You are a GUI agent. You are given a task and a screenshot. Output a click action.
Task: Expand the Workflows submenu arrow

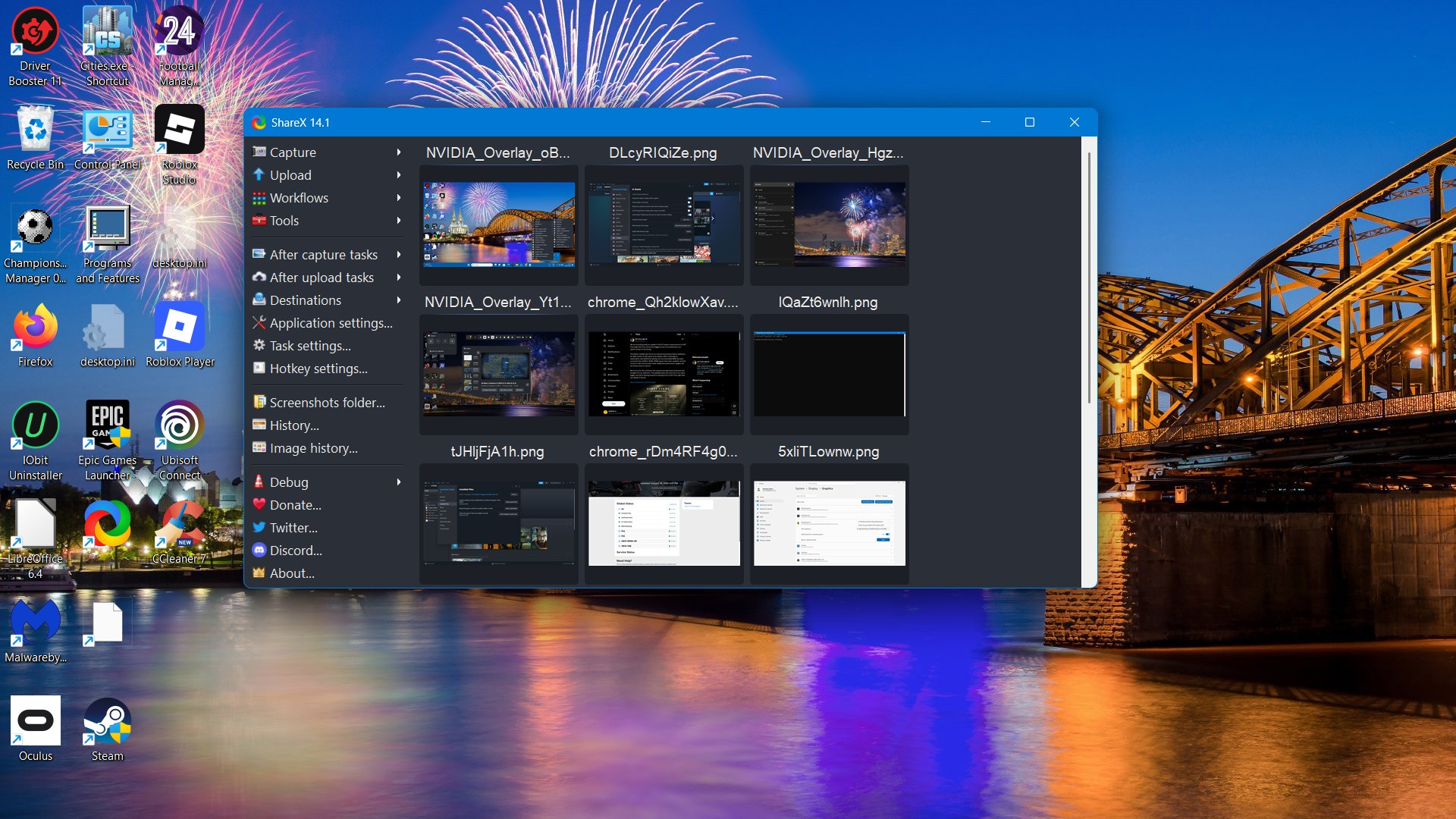(399, 198)
